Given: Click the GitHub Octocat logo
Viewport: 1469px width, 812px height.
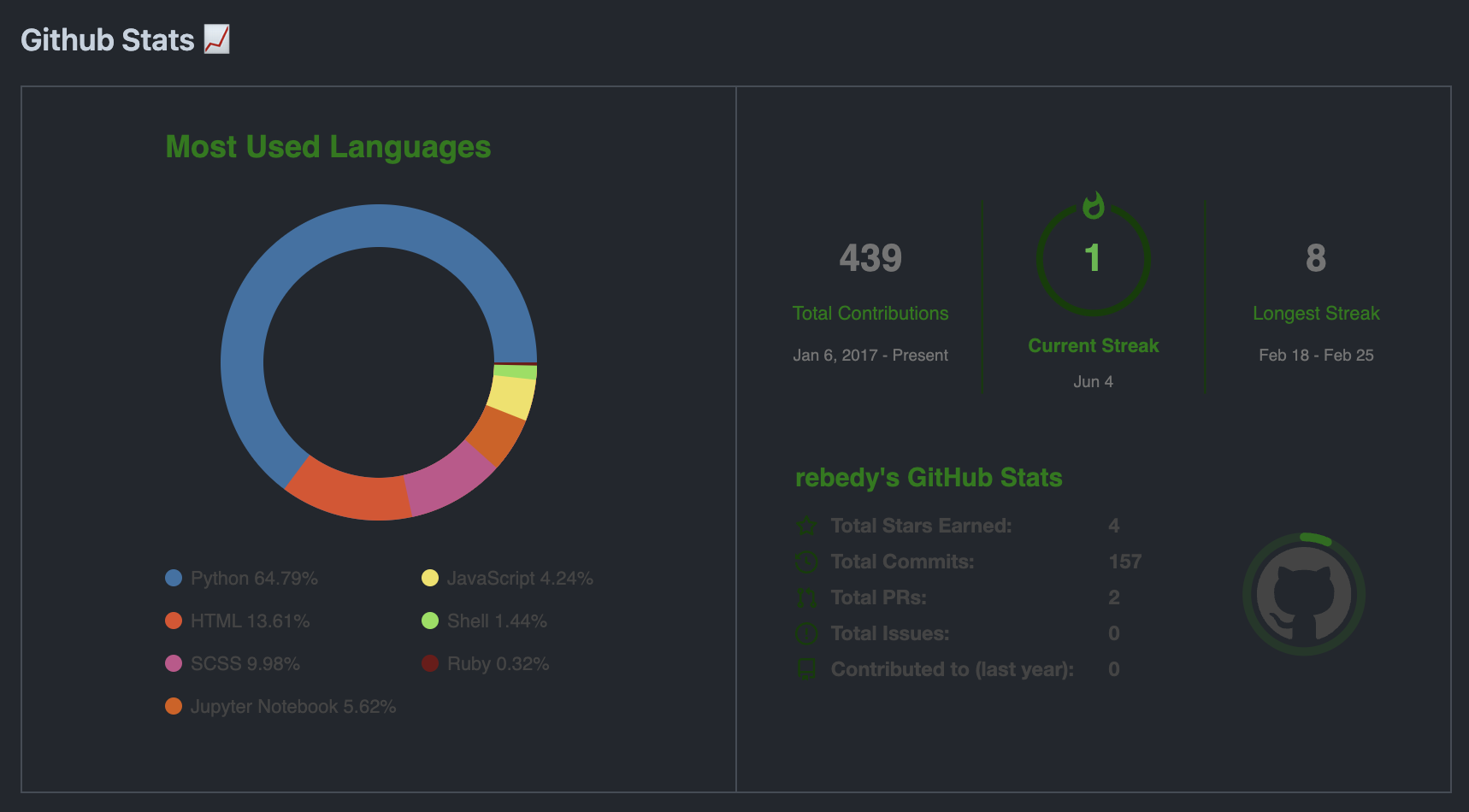Looking at the screenshot, I should (1303, 594).
